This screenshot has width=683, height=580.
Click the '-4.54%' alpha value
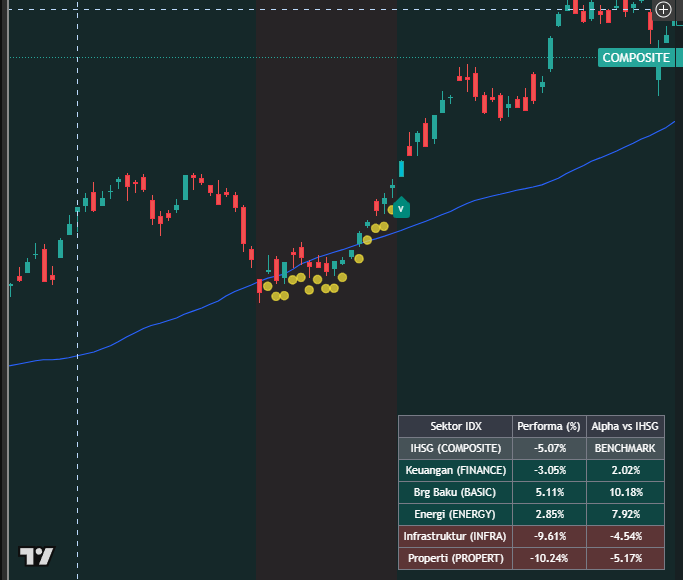625,536
